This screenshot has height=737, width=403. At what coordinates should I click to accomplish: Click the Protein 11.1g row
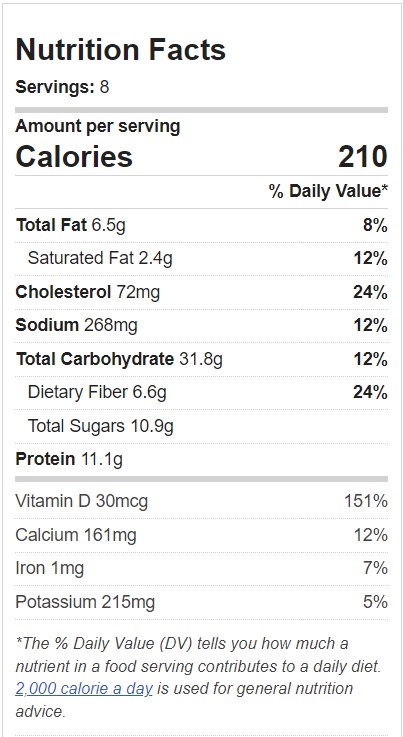202,459
